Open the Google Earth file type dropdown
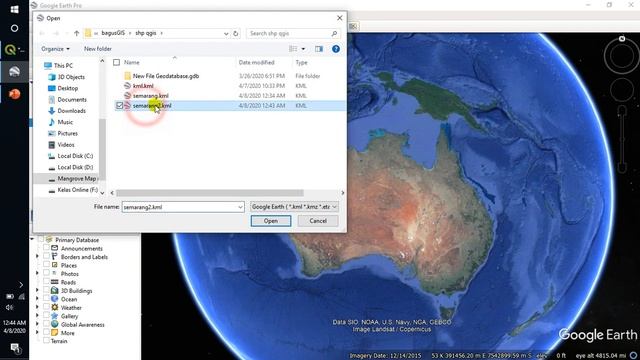 tap(294, 207)
